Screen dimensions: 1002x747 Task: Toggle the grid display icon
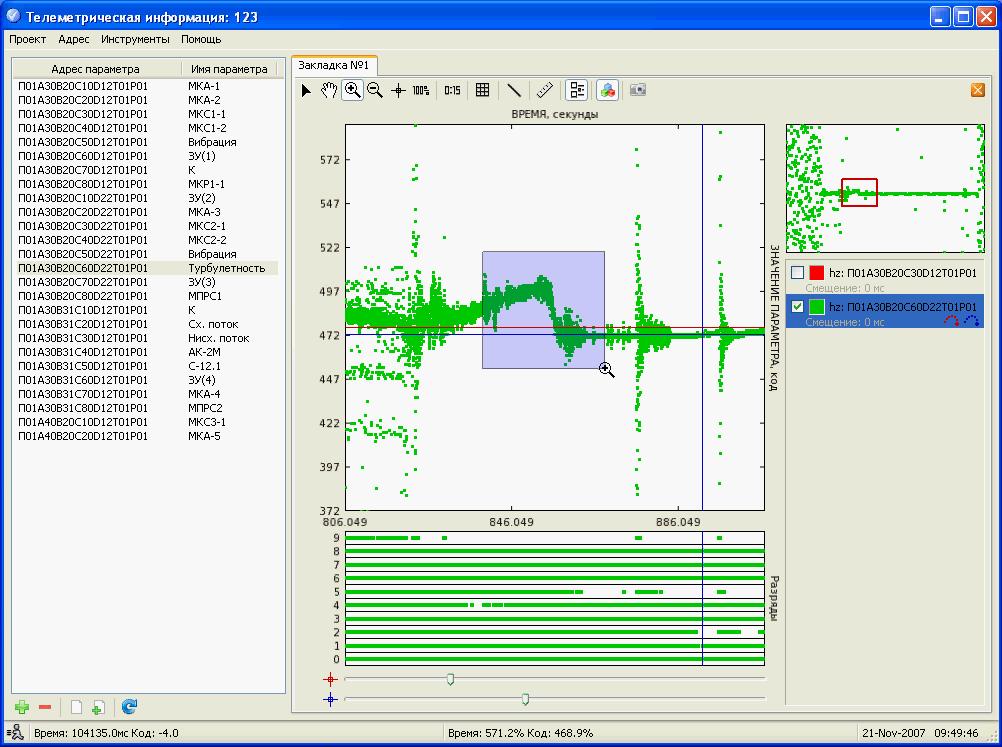482,90
